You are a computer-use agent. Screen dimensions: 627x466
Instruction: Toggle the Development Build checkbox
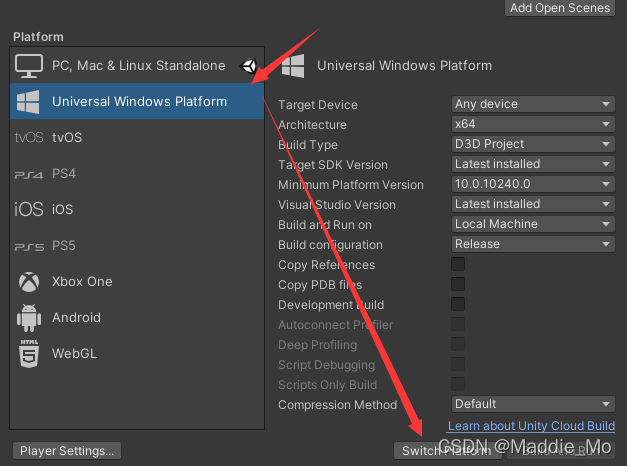click(x=458, y=304)
